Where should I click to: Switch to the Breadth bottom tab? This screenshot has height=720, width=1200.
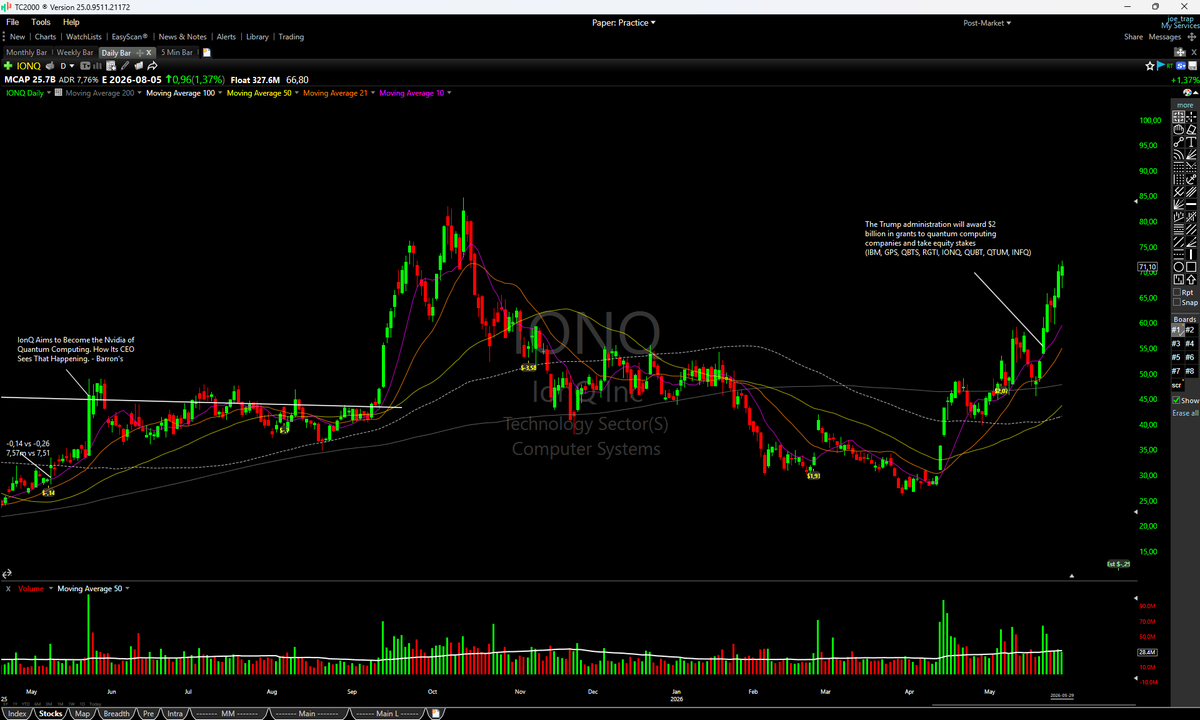click(117, 713)
